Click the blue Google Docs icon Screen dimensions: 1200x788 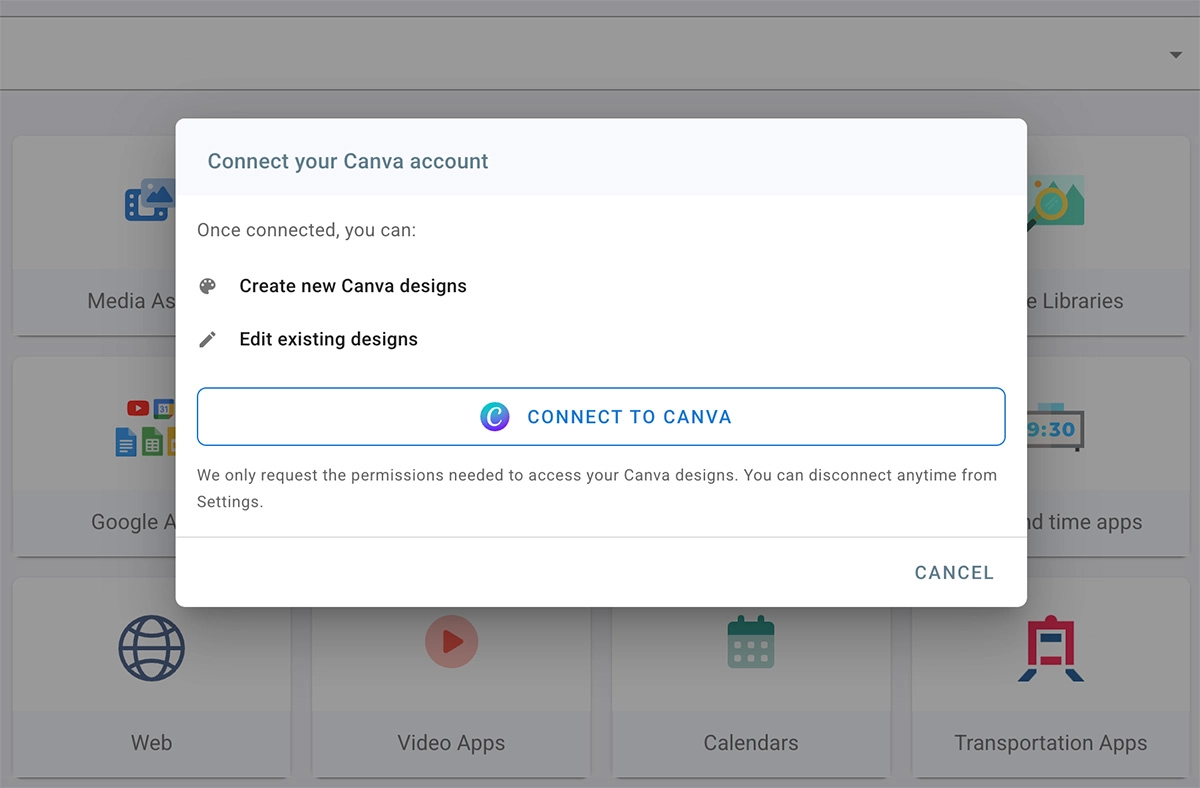[126, 443]
